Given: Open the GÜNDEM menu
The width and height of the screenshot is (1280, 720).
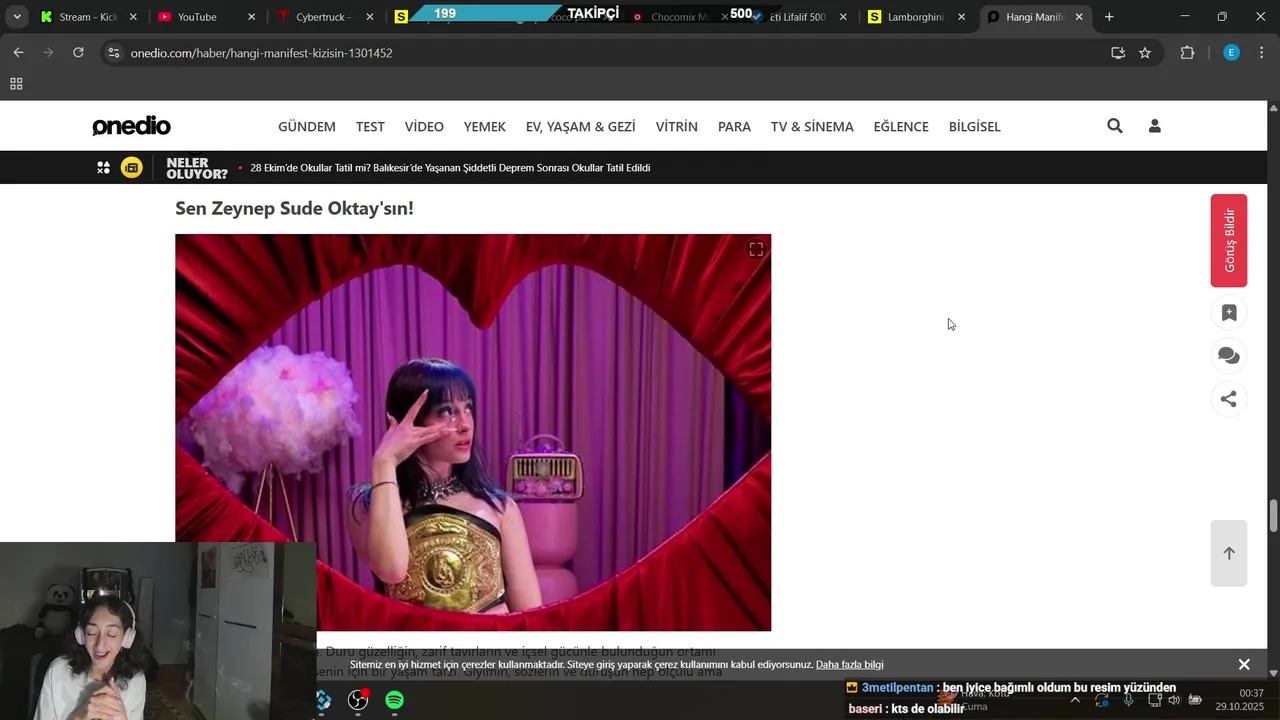Looking at the screenshot, I should [x=307, y=127].
